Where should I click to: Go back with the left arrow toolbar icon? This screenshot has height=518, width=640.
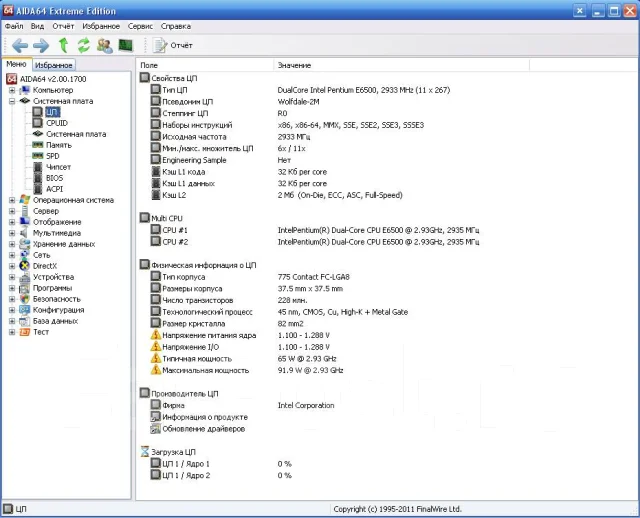point(20,45)
